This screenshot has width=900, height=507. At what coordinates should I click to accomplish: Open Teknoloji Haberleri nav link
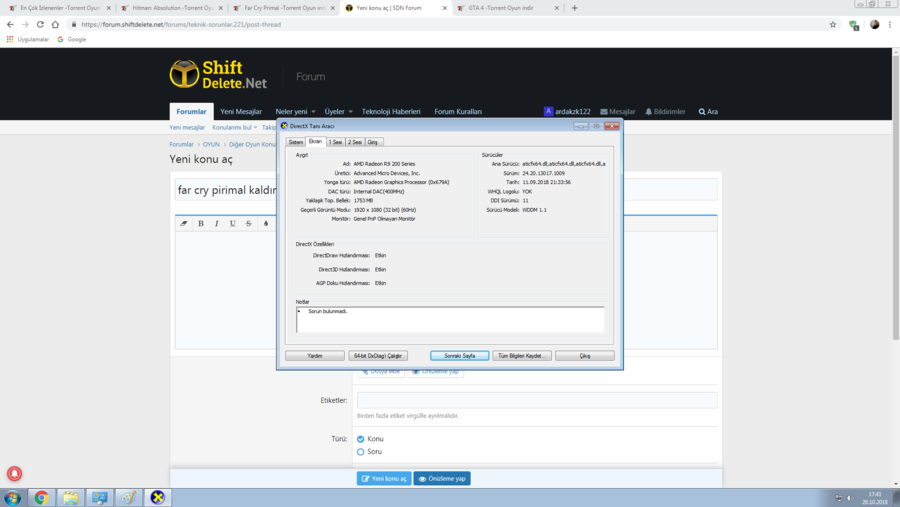pos(391,112)
